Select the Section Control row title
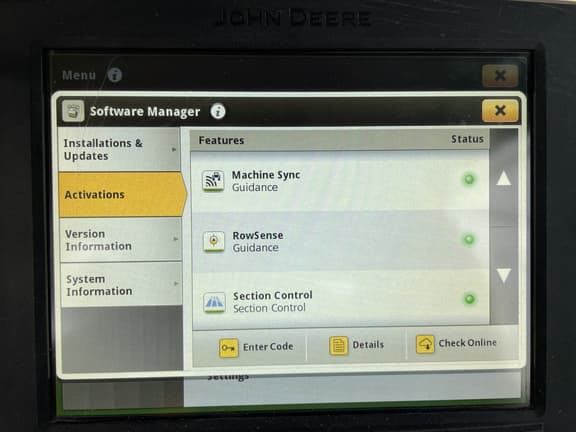The width and height of the screenshot is (576, 432). point(273,295)
